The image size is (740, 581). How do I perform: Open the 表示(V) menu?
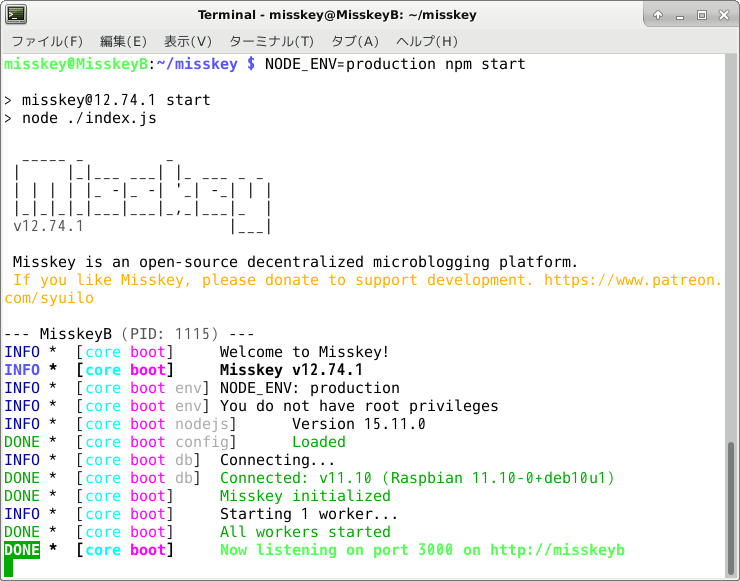(188, 42)
